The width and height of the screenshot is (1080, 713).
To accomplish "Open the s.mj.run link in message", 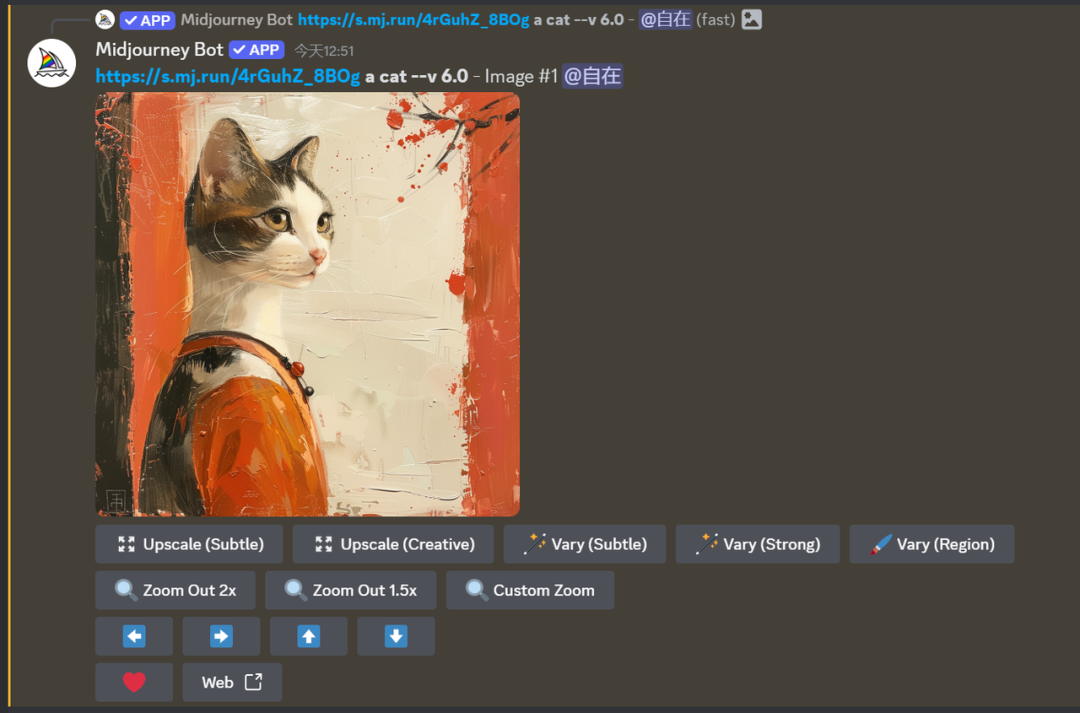I will (227, 76).
